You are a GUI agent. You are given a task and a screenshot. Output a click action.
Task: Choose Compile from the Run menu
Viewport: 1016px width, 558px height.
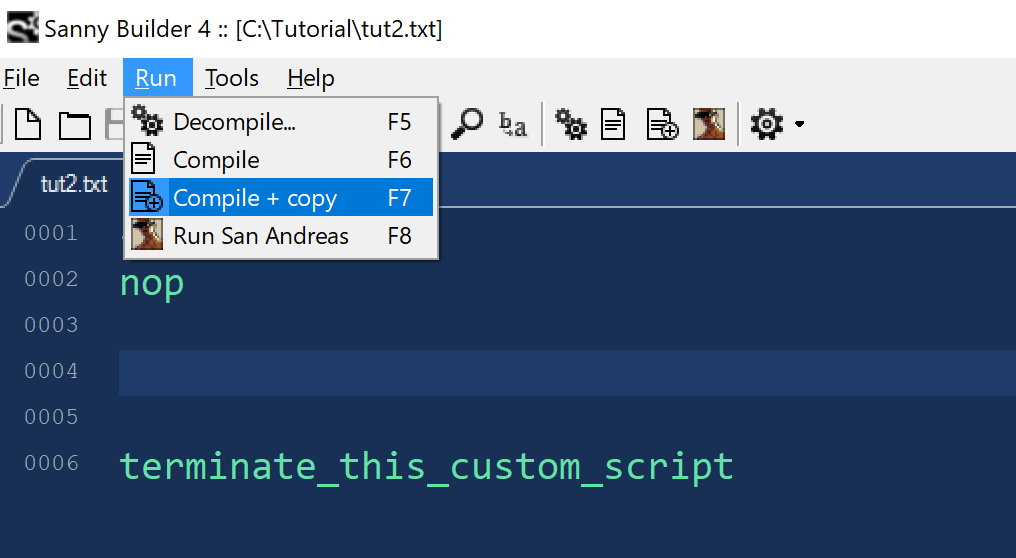pyautogui.click(x=281, y=160)
